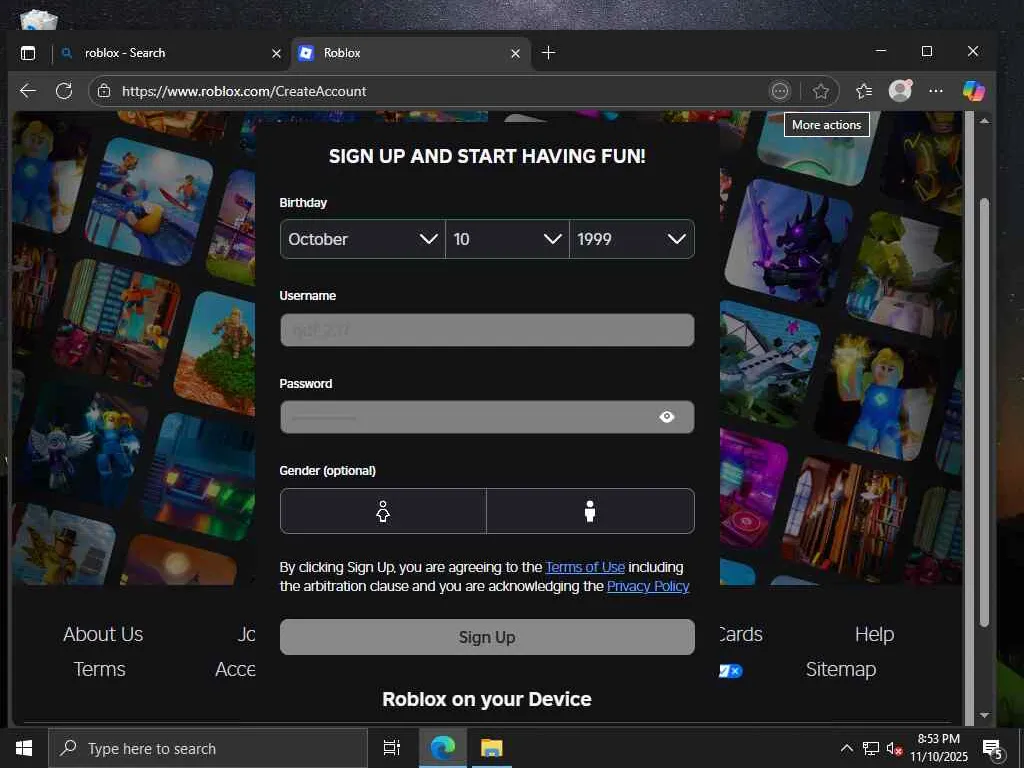Open Edge Settings and more menu
This screenshot has height=768, width=1024.
[936, 91]
